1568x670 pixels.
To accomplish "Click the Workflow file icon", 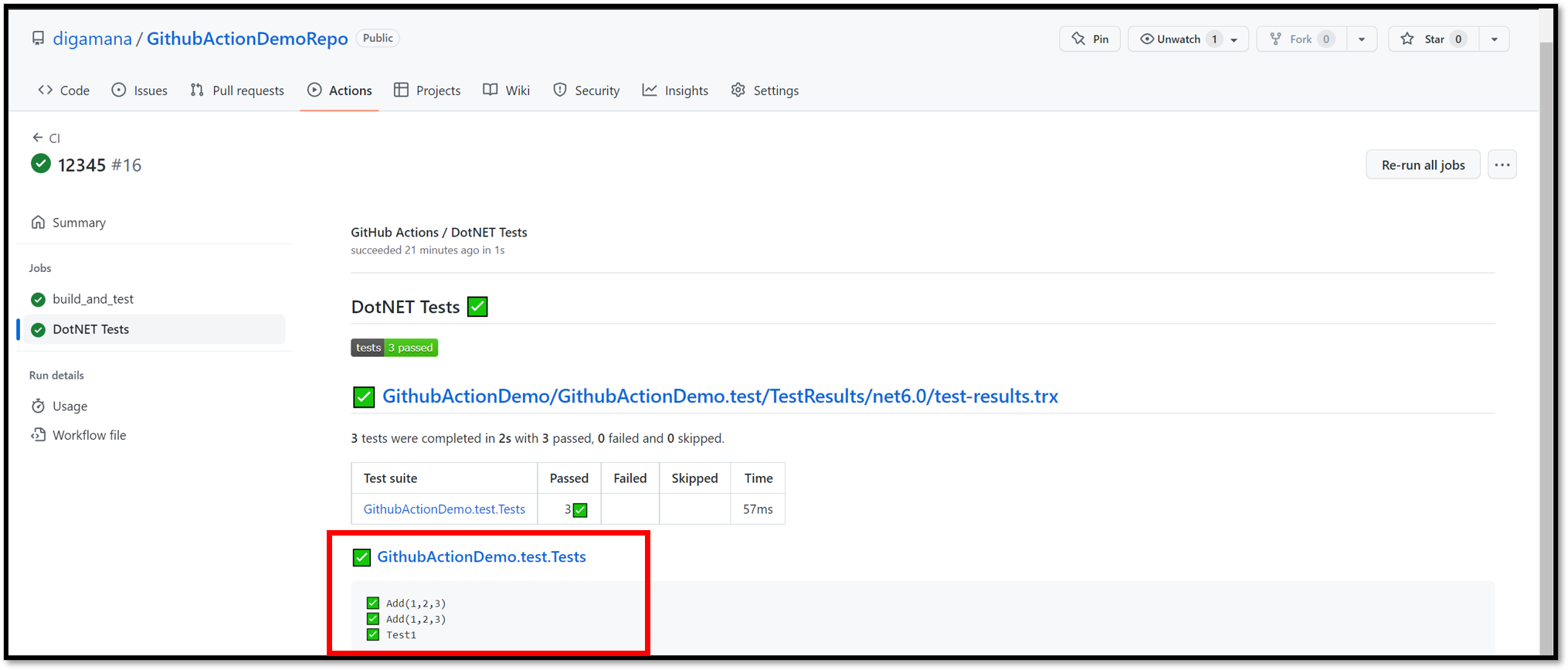I will (x=38, y=435).
